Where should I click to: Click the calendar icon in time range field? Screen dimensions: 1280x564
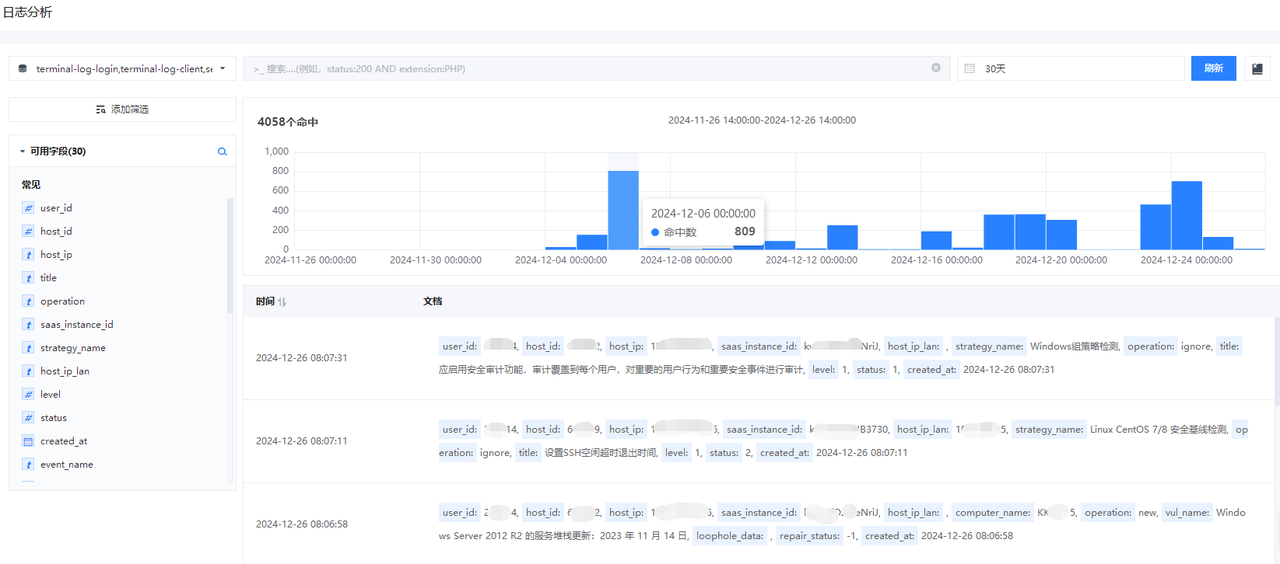(969, 69)
